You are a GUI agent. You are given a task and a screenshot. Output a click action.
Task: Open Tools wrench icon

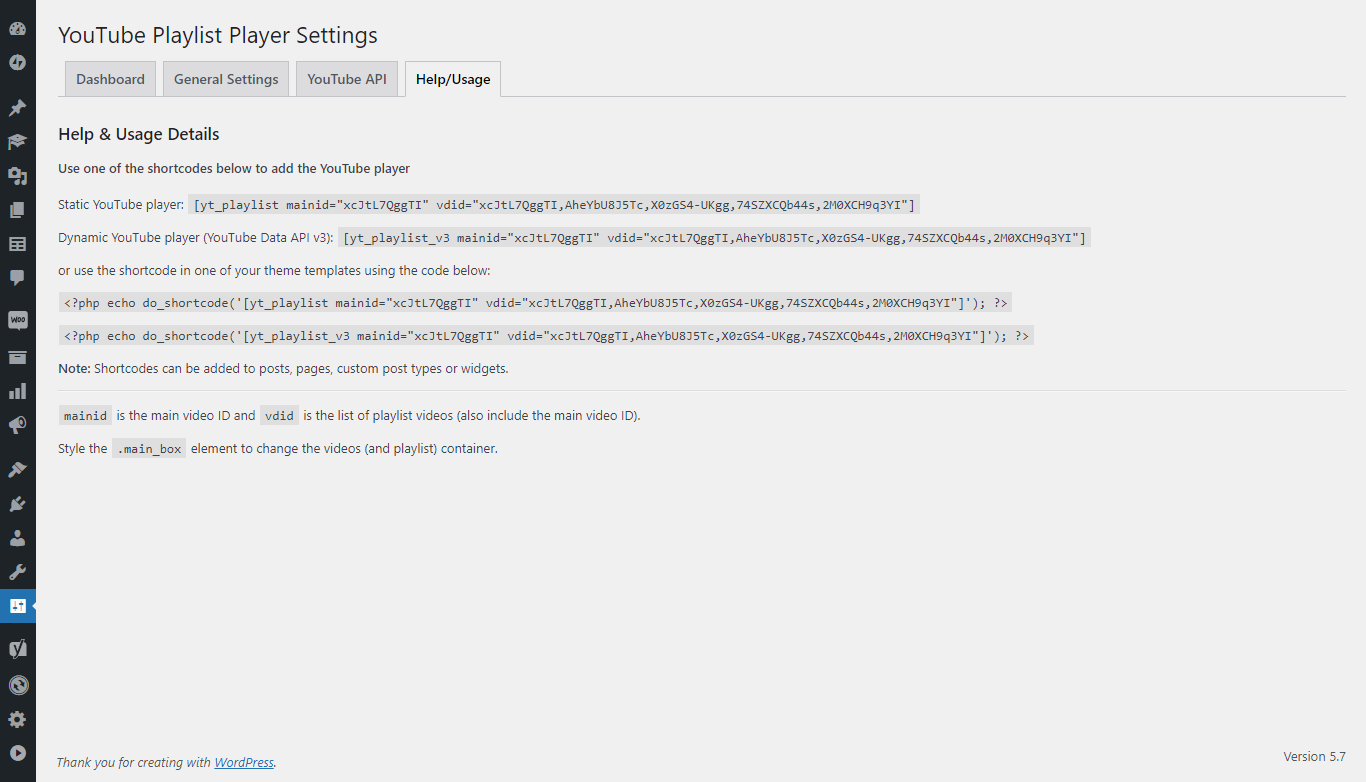(18, 572)
